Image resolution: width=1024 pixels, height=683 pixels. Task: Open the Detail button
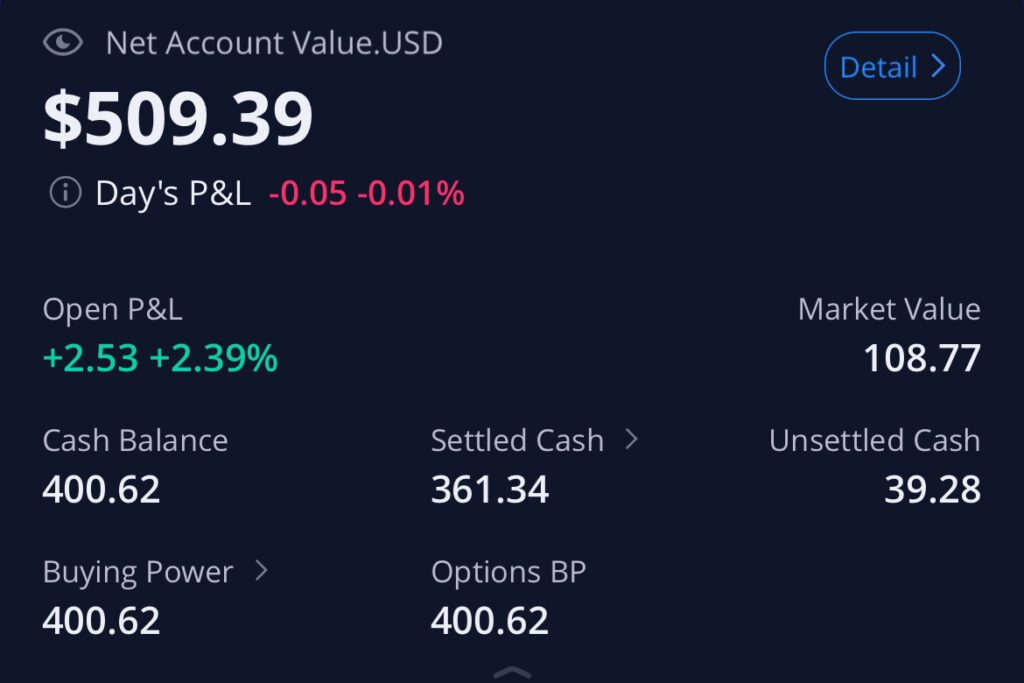pos(892,67)
